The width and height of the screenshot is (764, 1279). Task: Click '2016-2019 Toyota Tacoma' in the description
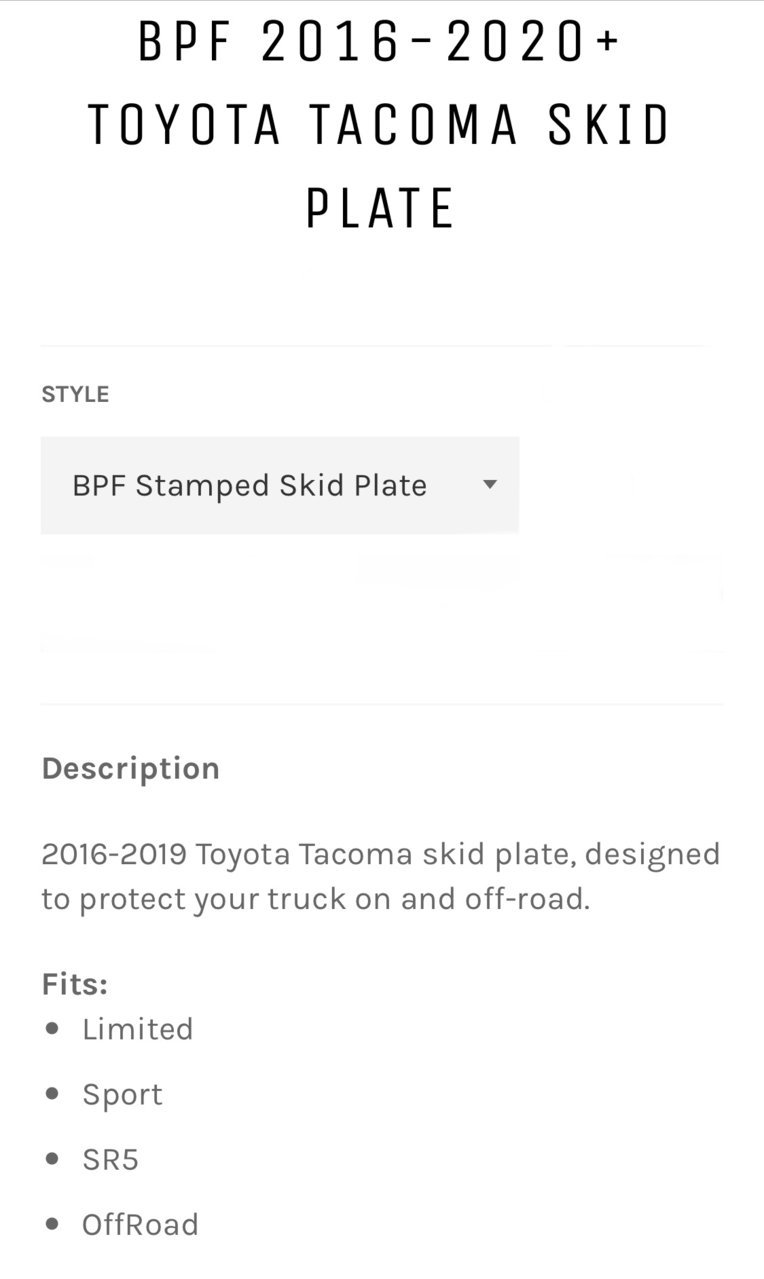[226, 855]
